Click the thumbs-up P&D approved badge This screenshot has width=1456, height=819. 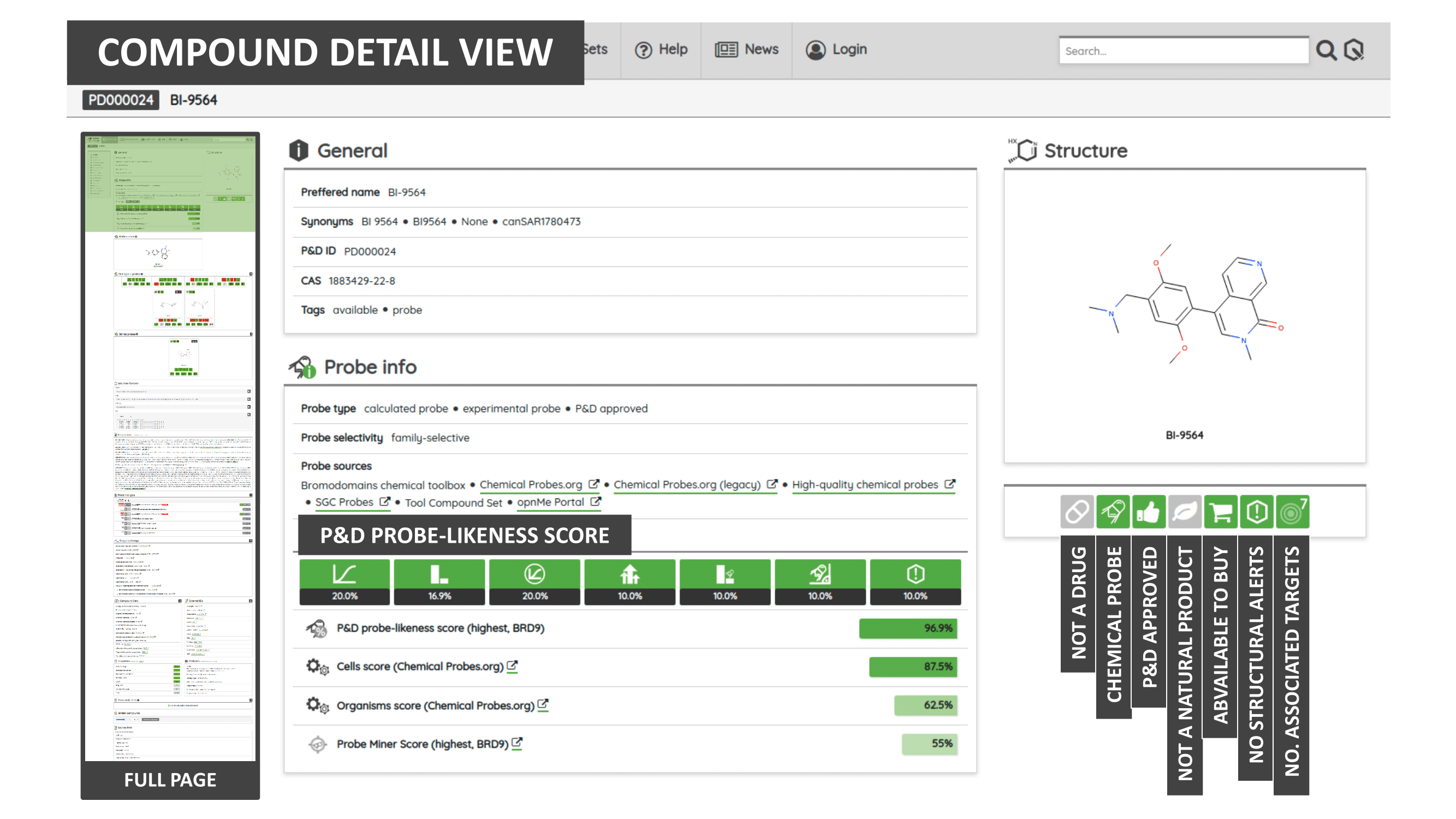1148,512
